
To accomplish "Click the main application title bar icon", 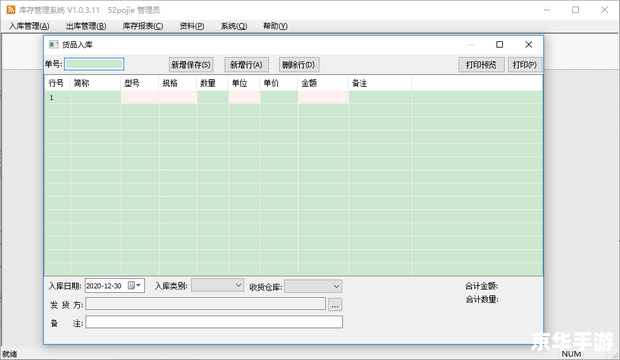I will click(x=11, y=9).
